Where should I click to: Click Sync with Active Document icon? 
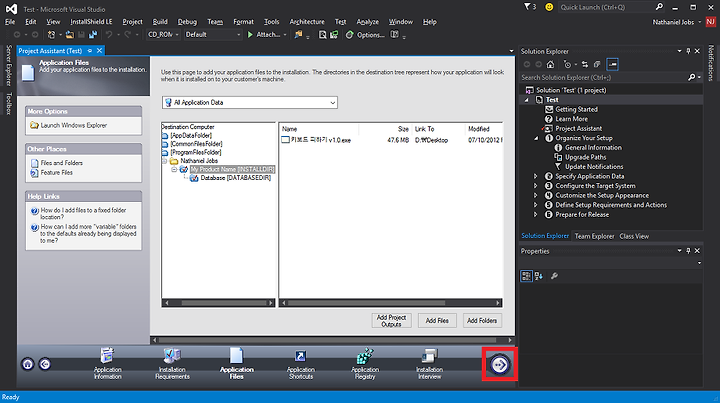click(x=585, y=64)
